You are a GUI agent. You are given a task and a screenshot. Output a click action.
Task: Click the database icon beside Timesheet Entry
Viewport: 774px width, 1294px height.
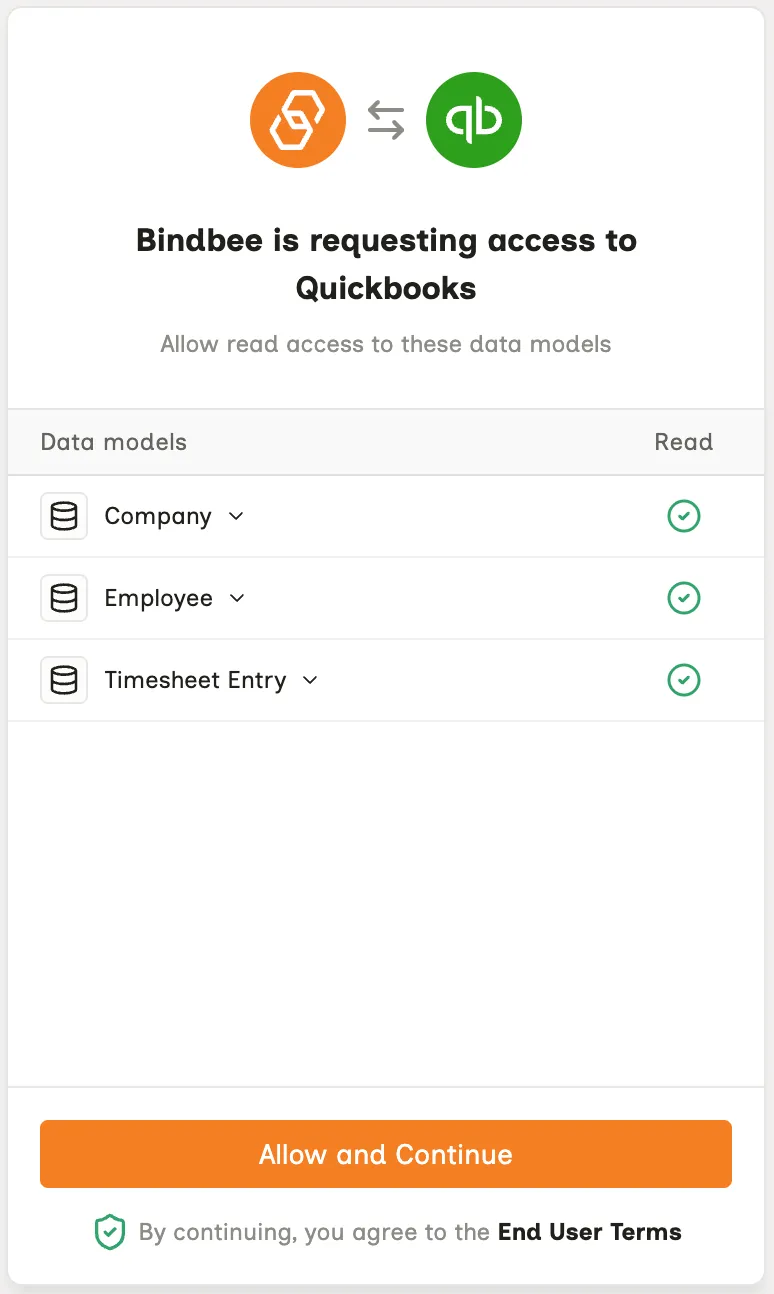click(64, 680)
